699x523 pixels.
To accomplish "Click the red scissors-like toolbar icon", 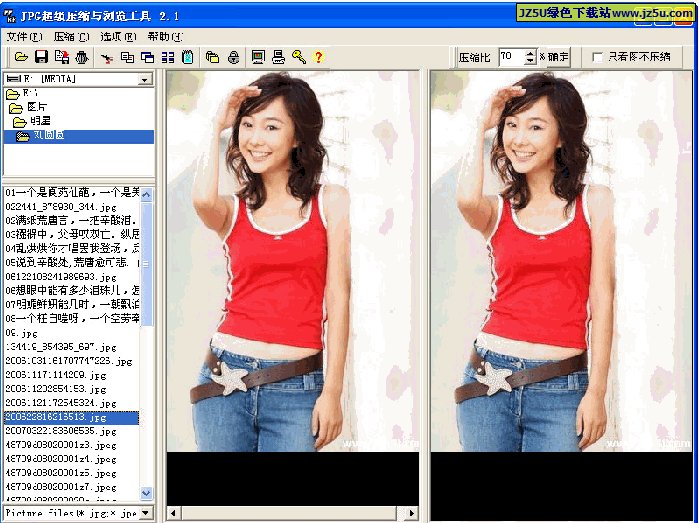I will pyautogui.click(x=107, y=58).
